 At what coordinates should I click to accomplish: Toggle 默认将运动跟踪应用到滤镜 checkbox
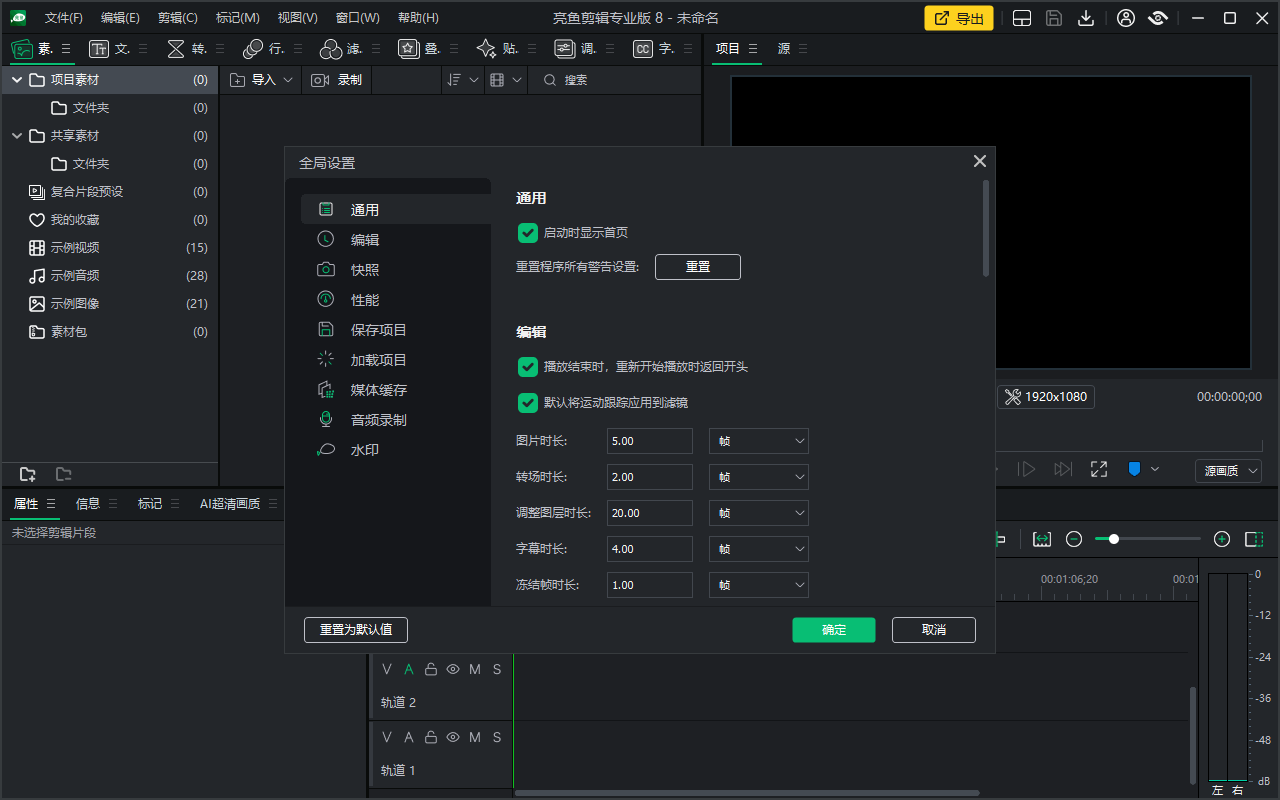[528, 403]
